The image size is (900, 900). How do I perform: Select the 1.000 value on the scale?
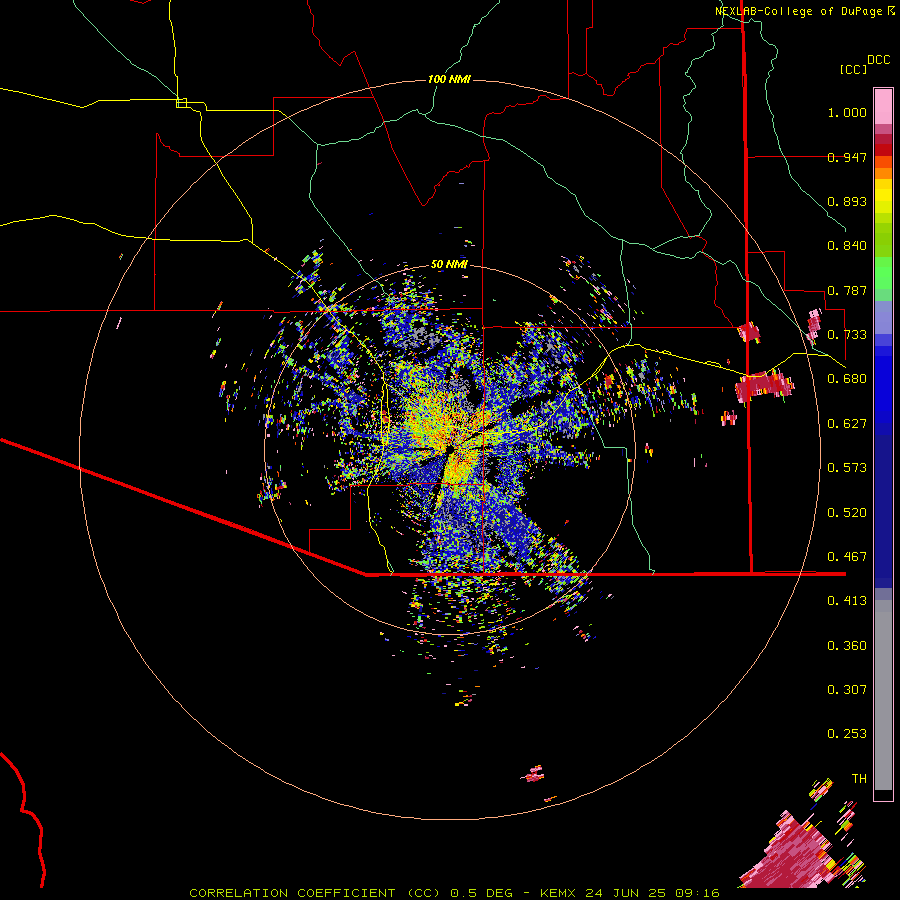(847, 112)
